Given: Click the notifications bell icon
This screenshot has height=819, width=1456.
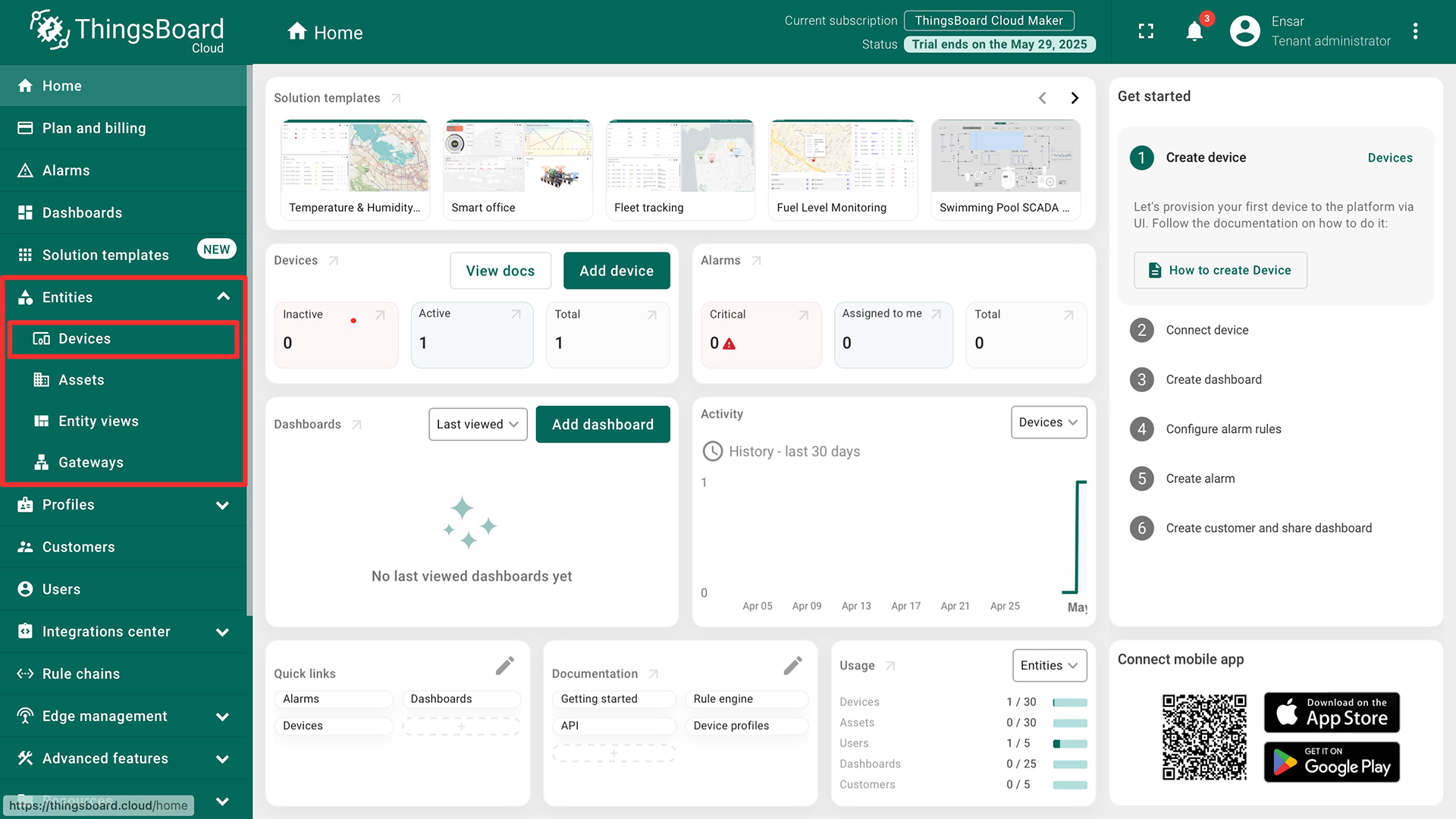Looking at the screenshot, I should click(1194, 30).
